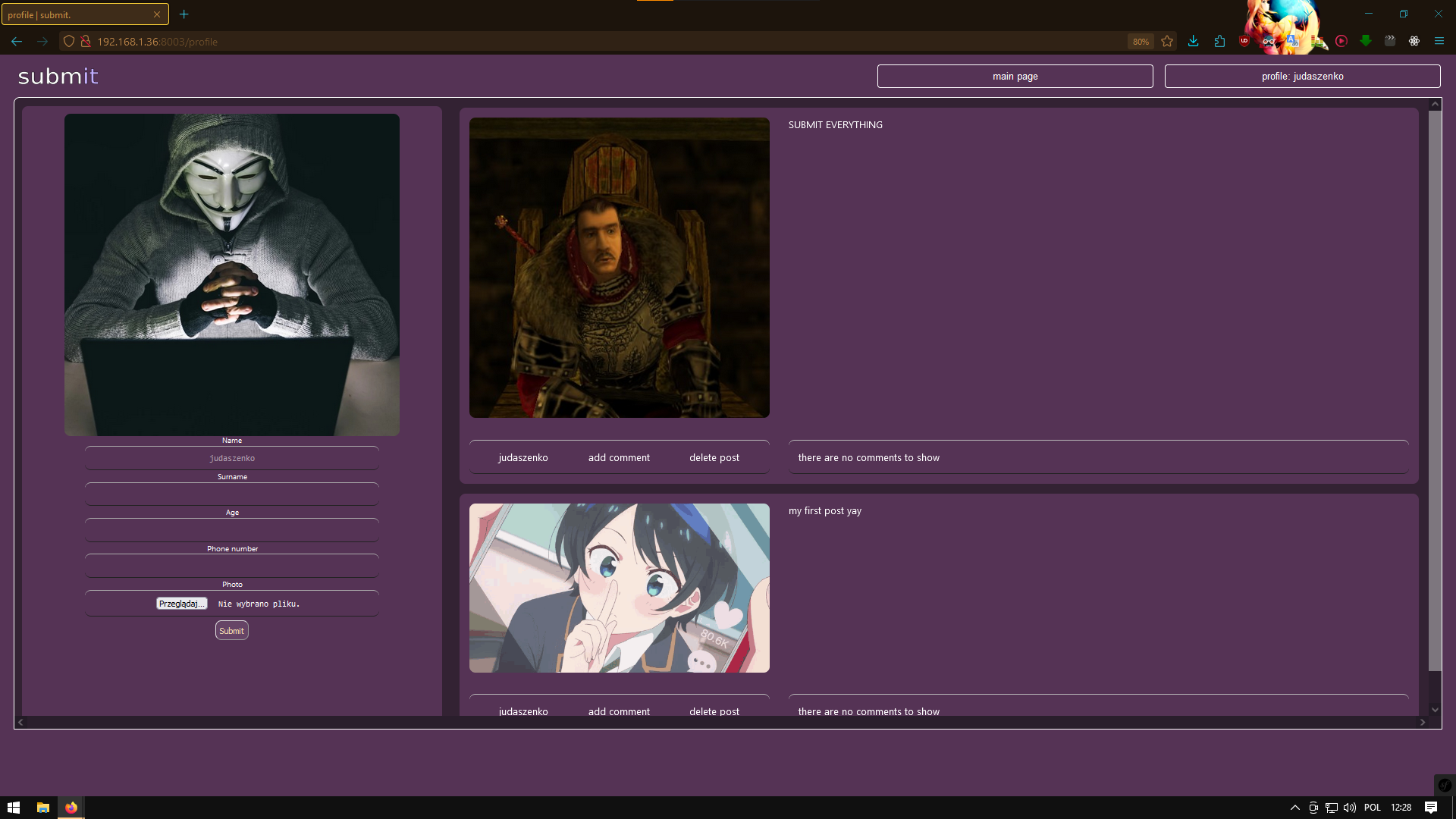This screenshot has width=1456, height=819.
Task: Reset the 80% zoom level indicator
Action: coord(1141,42)
